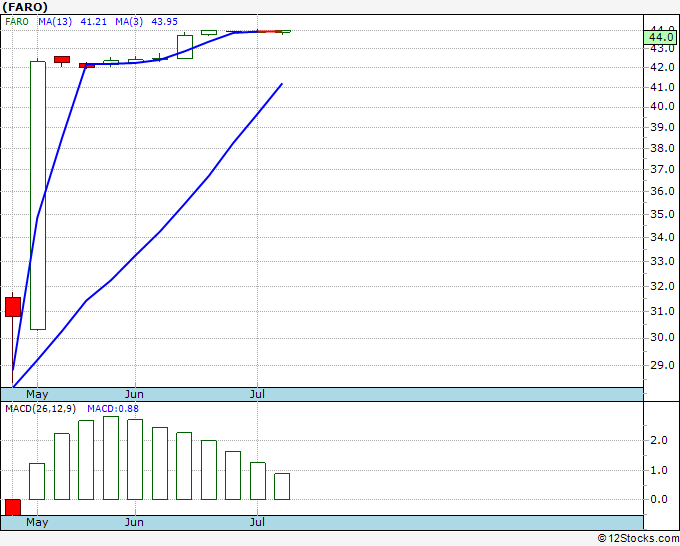Click the 36.0 price axis label
Image resolution: width=680 pixels, height=546 pixels.
(662, 191)
